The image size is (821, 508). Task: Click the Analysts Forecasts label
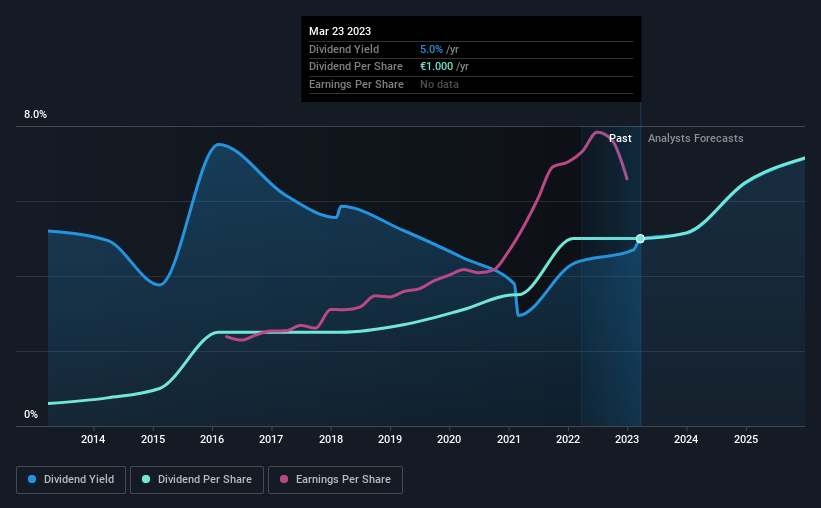coord(695,138)
